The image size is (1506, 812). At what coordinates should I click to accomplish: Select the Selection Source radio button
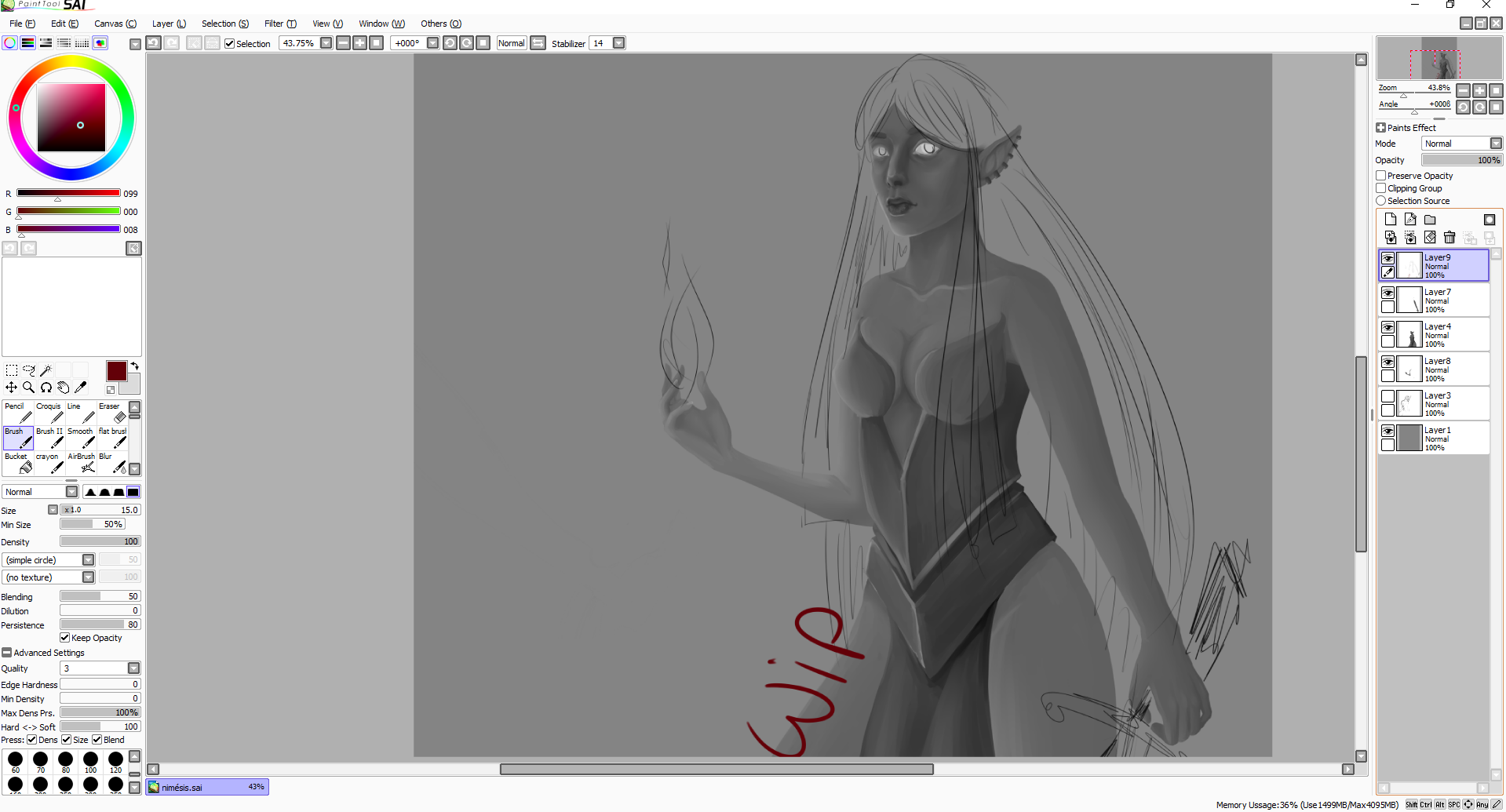click(1381, 200)
